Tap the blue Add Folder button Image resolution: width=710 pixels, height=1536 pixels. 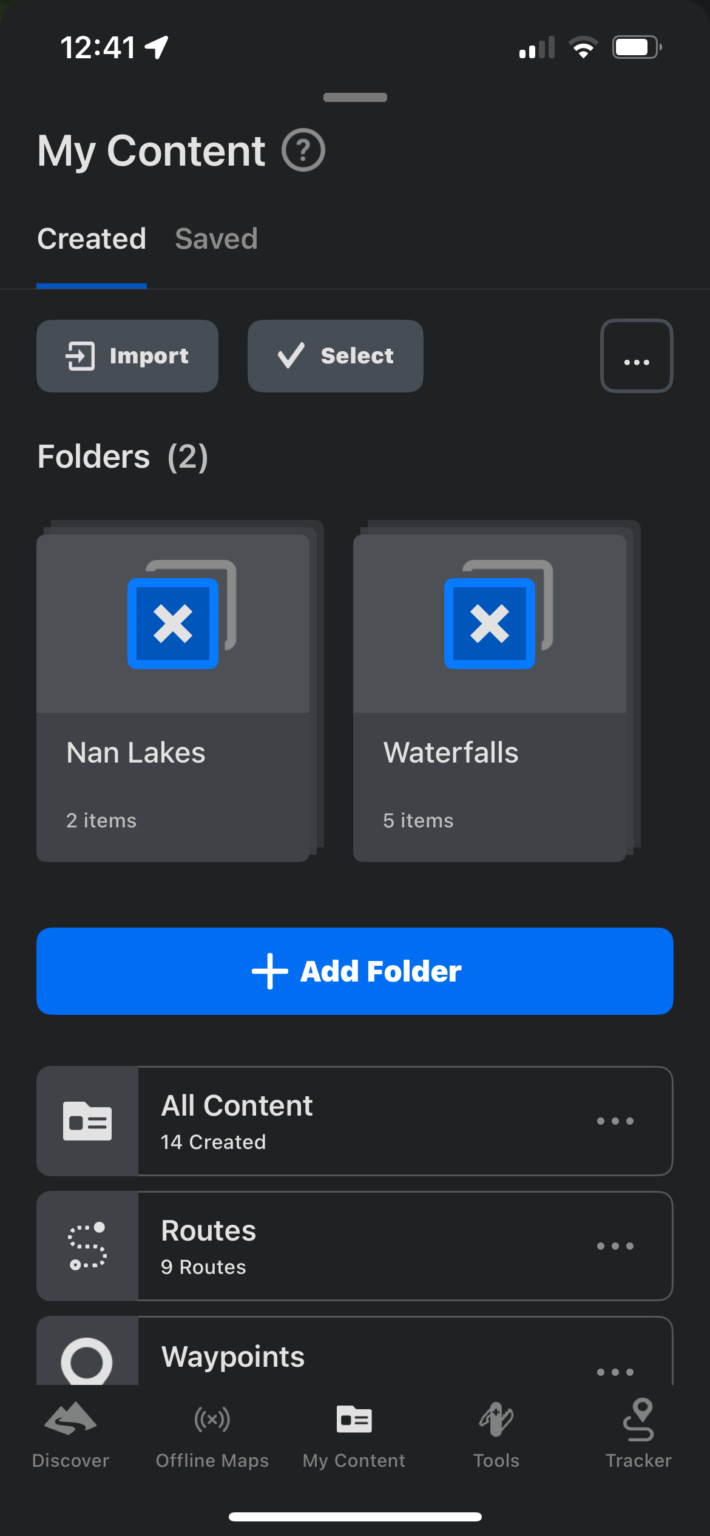[355, 971]
